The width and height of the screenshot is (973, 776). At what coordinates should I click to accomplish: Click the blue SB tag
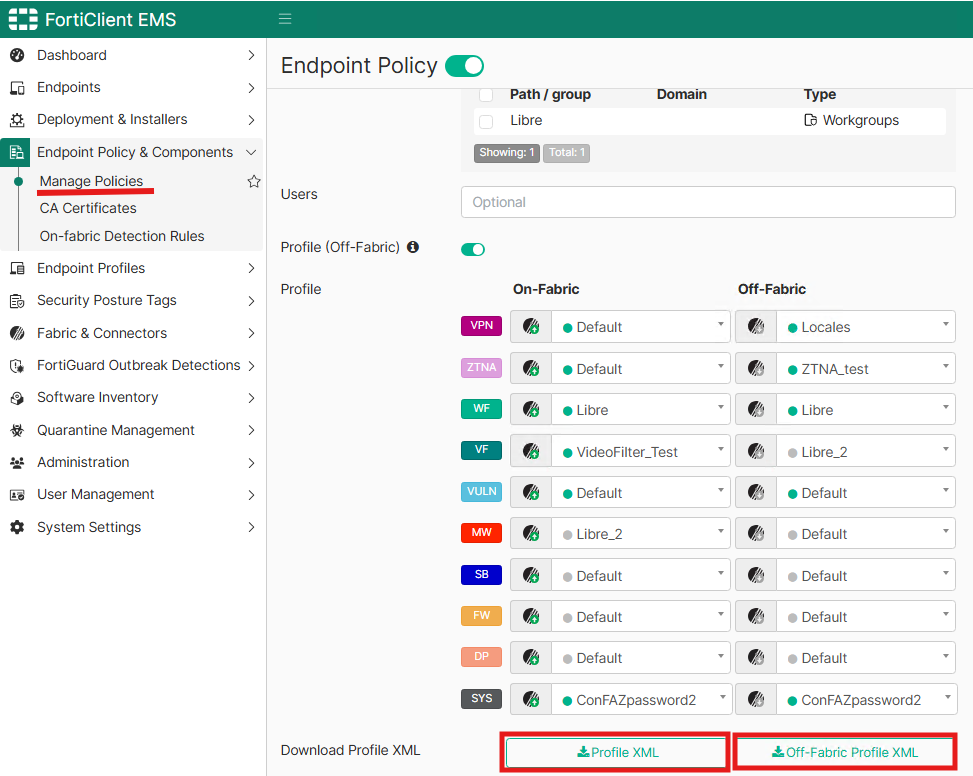481,574
